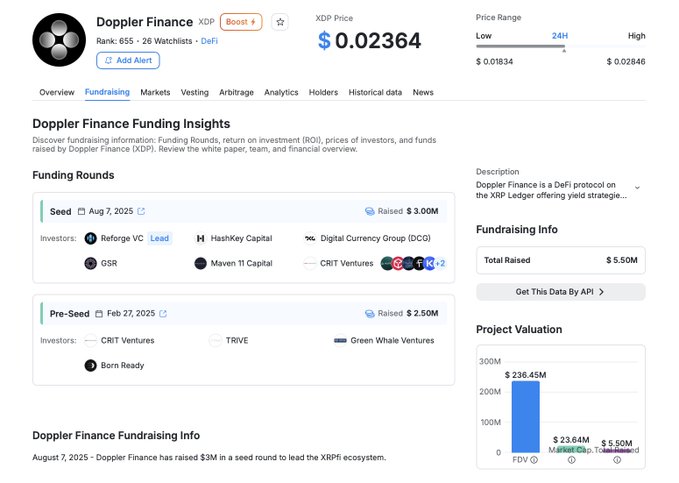Click the Boost button

click(x=241, y=22)
